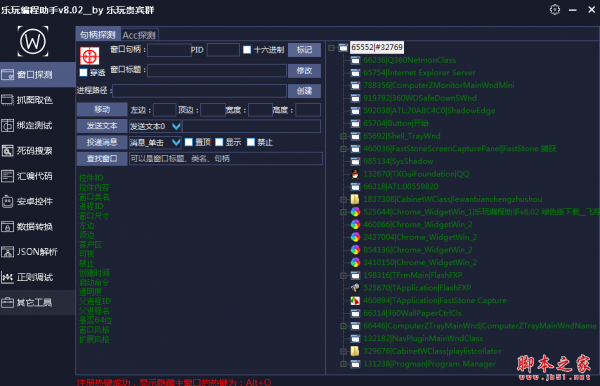Click folder icon beside 329676|CabinetWClass
600x386 pixels.
[x=355, y=351]
